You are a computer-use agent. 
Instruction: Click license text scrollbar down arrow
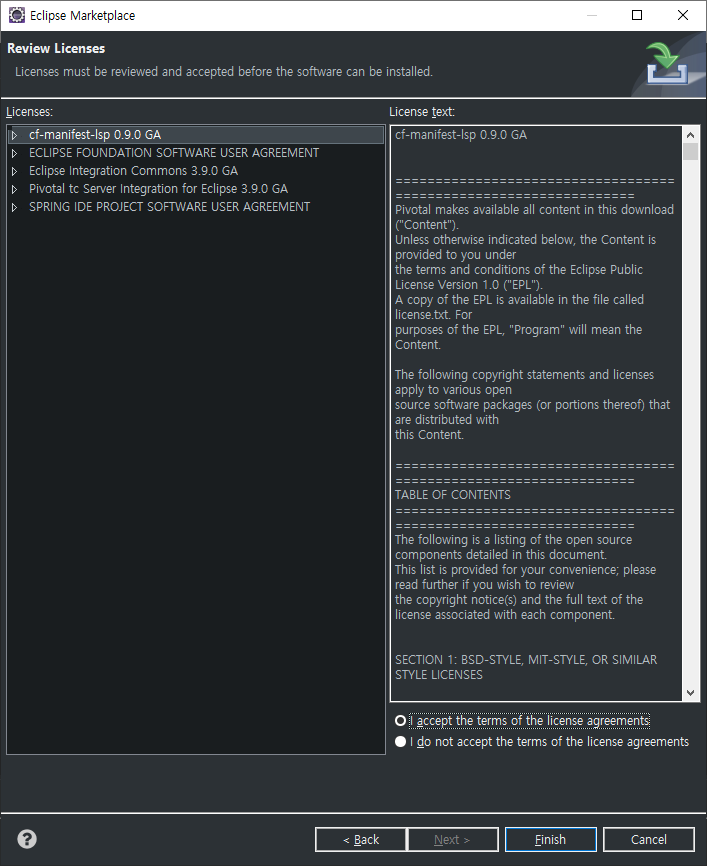(690, 693)
